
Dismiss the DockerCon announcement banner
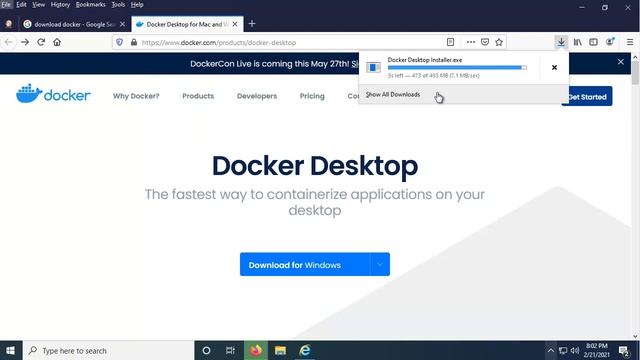[620, 62]
